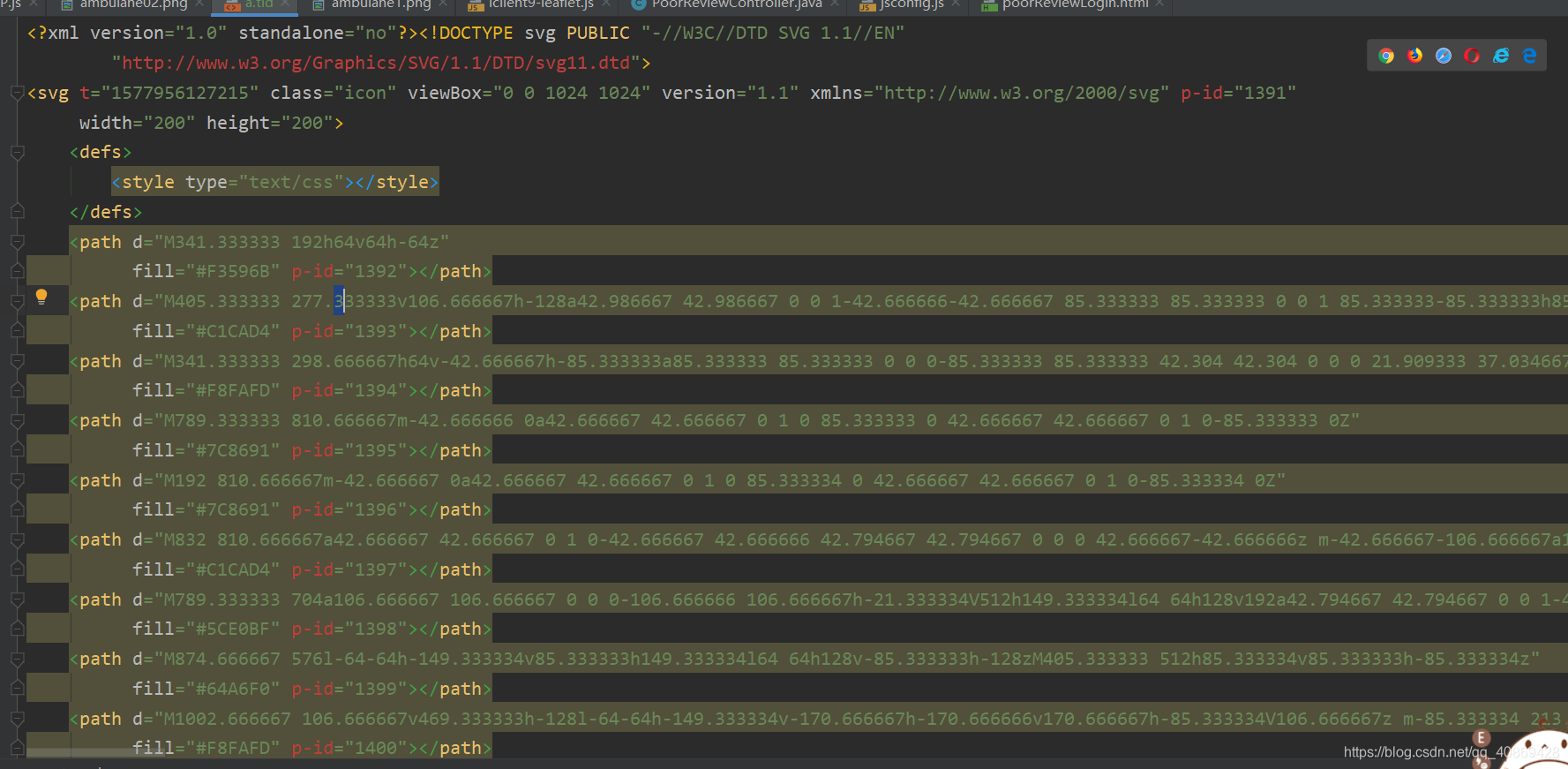This screenshot has height=769, width=1568.
Task: Click the p-id="1400" attribute
Action: pos(349,748)
